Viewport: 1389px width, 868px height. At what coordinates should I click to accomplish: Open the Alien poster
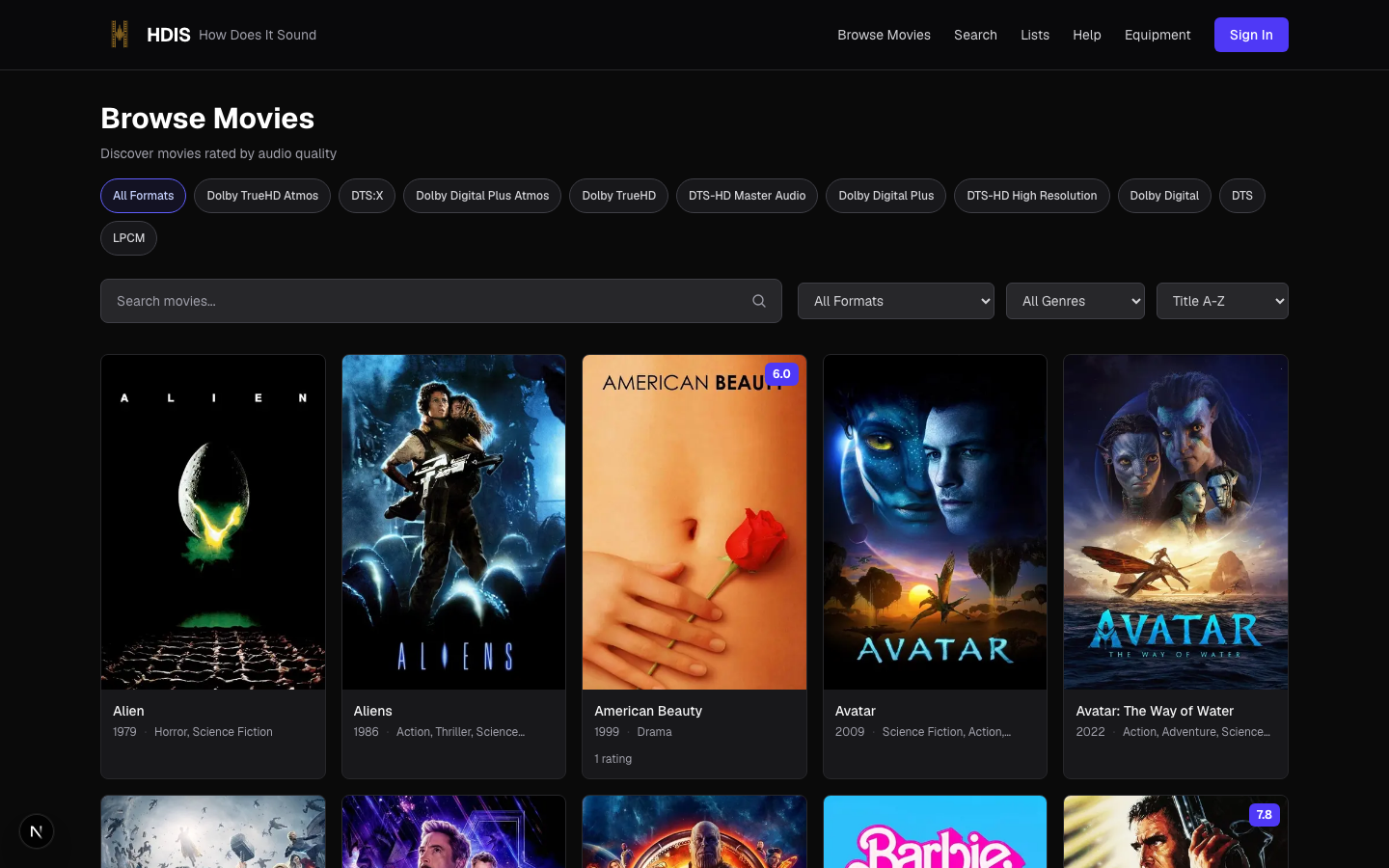213,522
